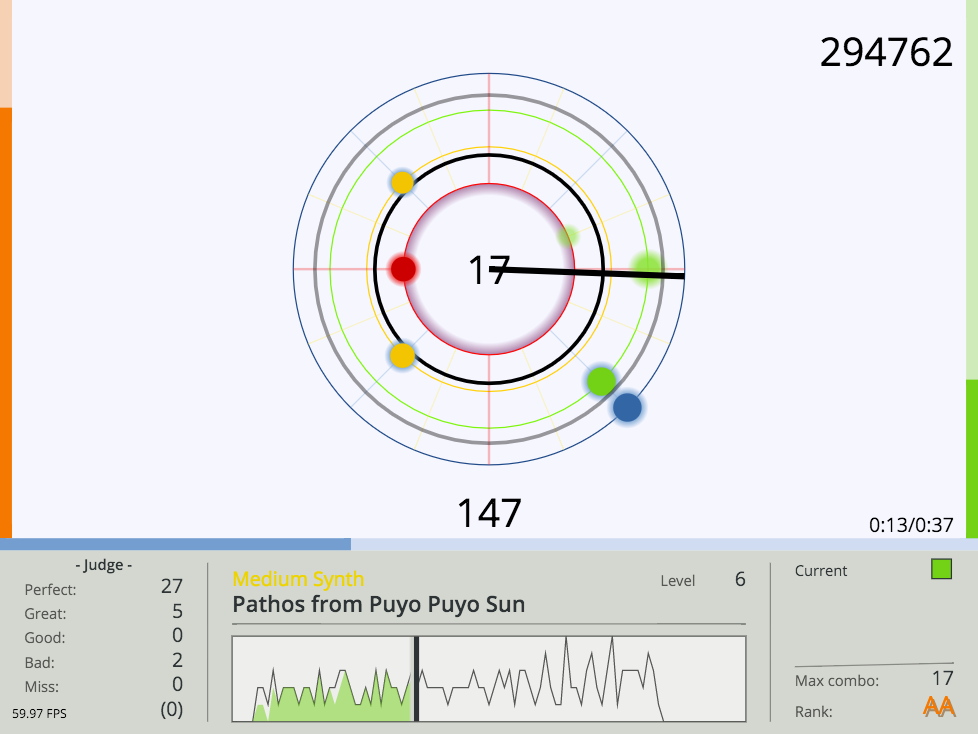This screenshot has width=978, height=734.
Task: Click the blurred green dot on the black needle
Action: coord(647,269)
